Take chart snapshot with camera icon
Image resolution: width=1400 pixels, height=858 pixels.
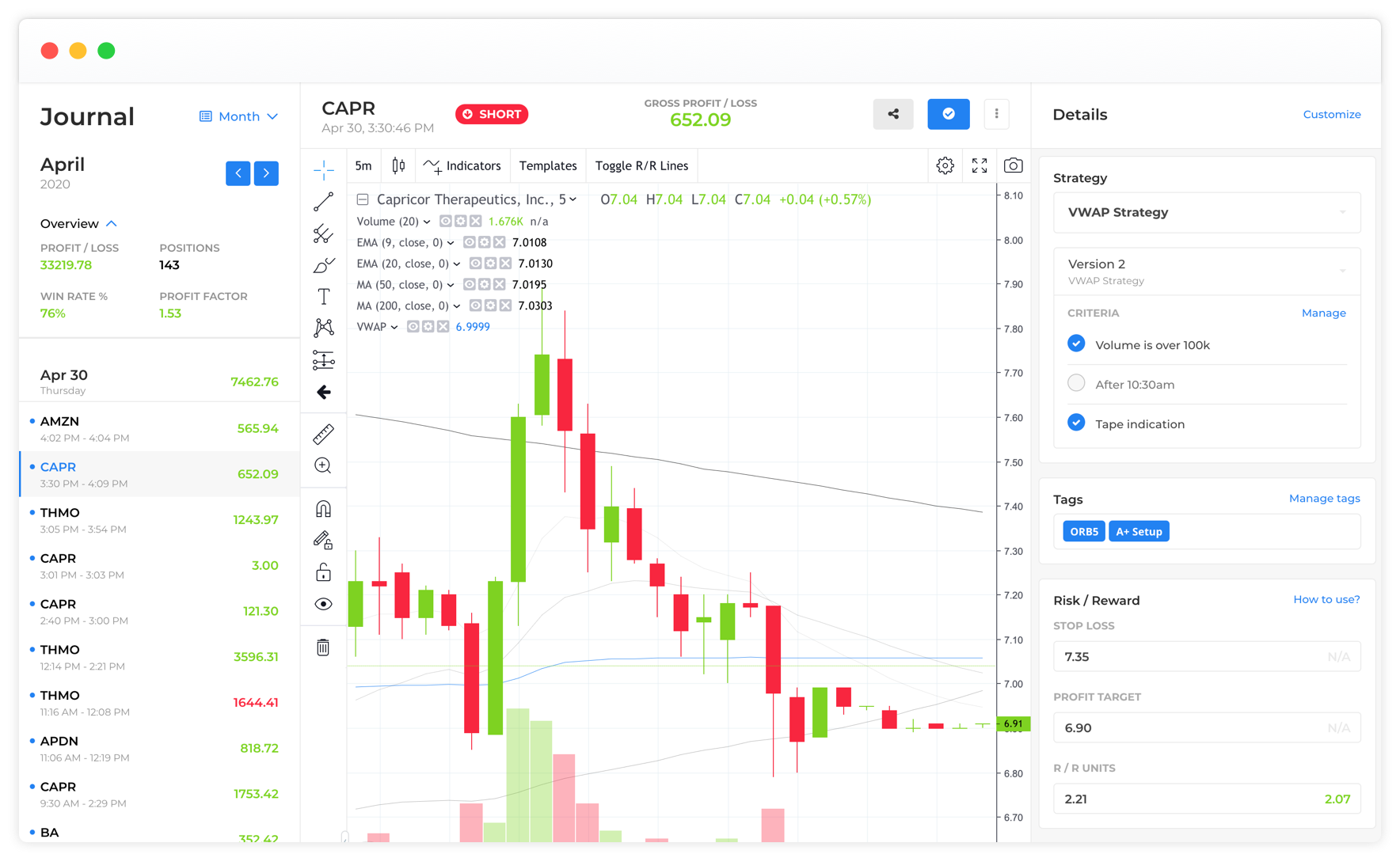click(1013, 165)
